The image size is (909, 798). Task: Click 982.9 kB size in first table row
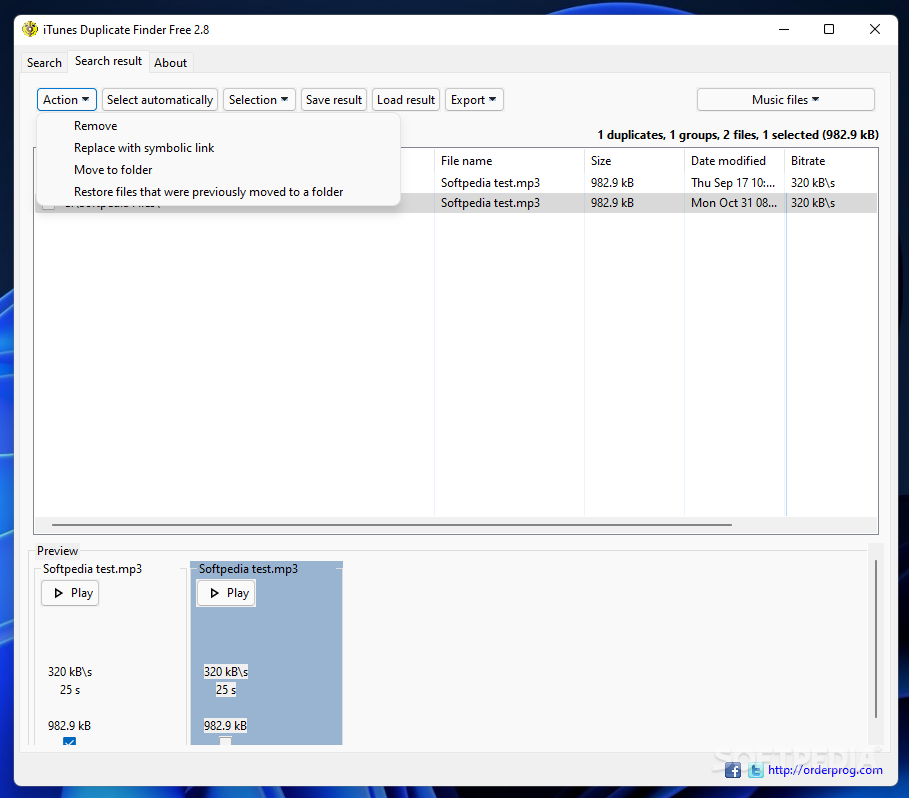pos(612,183)
